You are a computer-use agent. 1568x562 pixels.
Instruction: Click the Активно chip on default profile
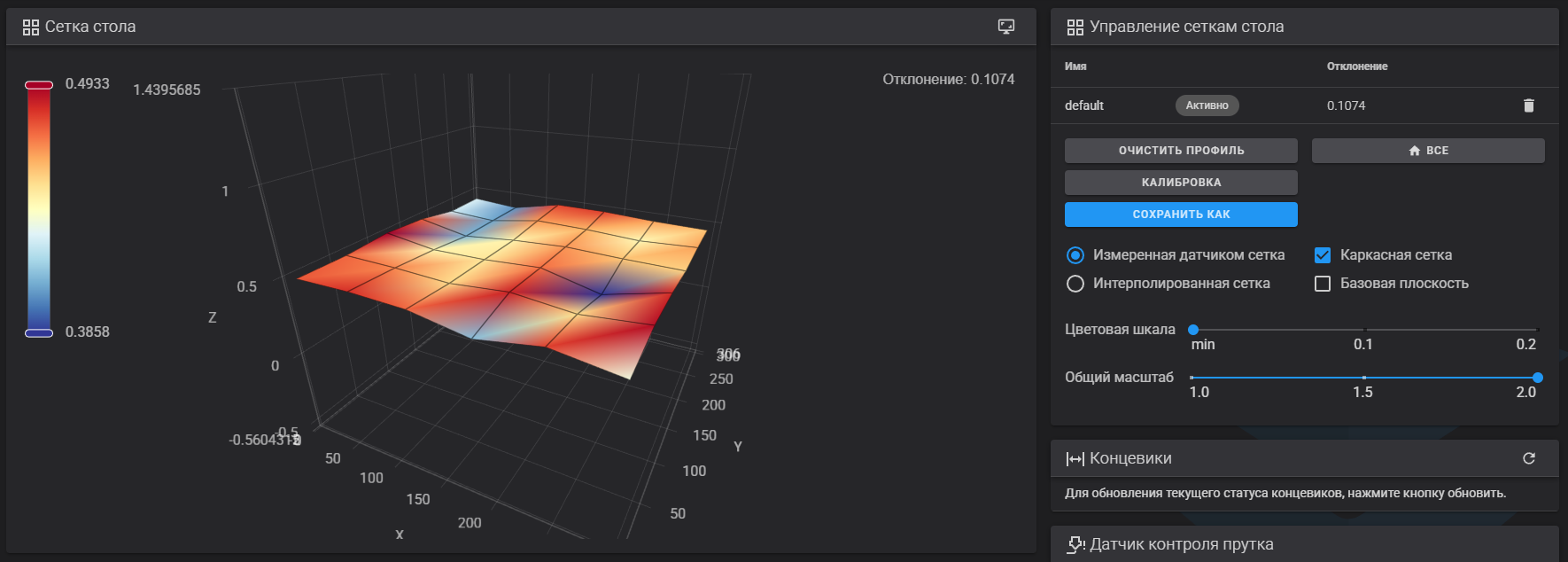(x=1207, y=105)
